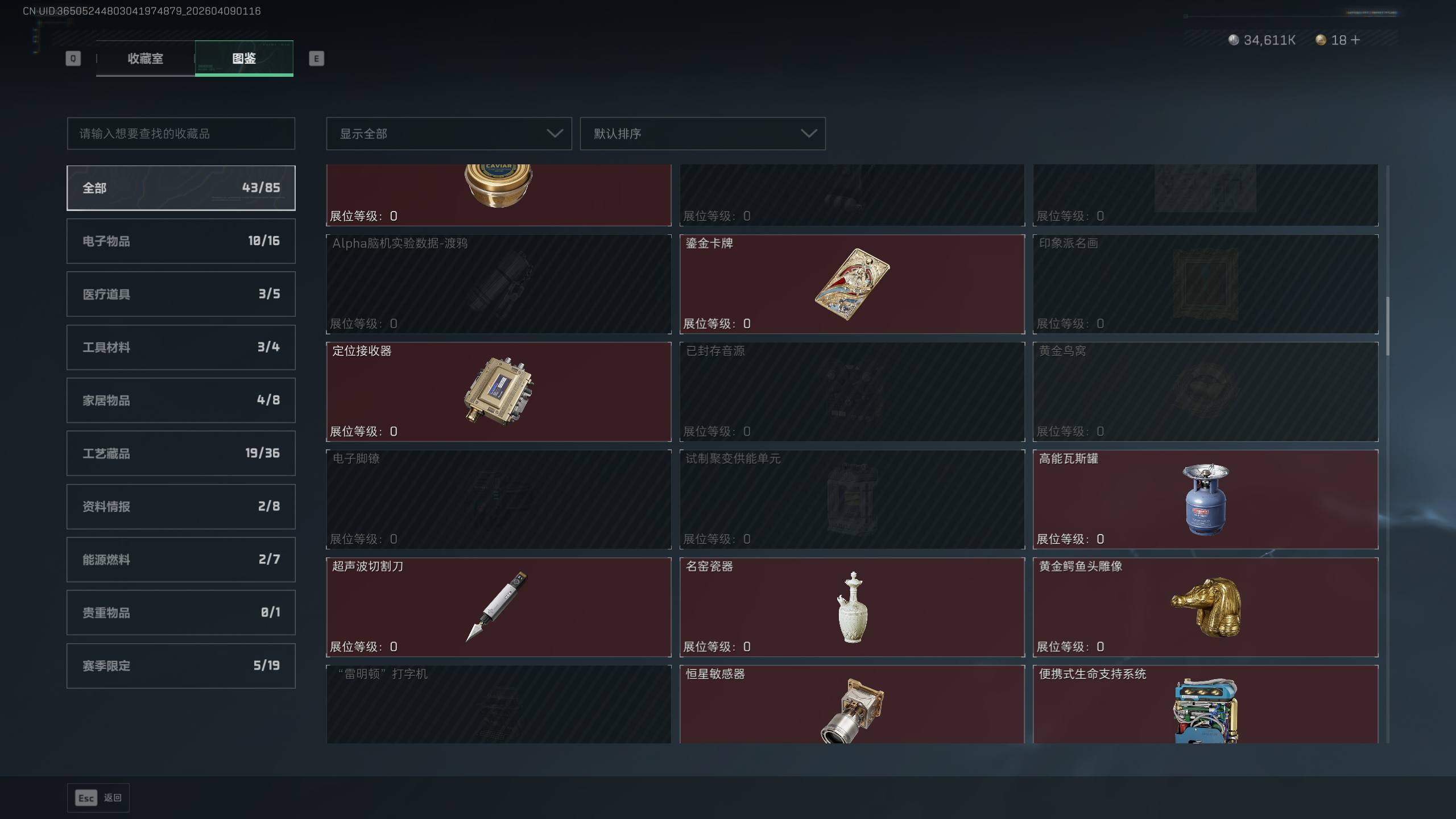The height and width of the screenshot is (819, 1456).
Task: Select the 图鉴 tab
Action: point(244,58)
